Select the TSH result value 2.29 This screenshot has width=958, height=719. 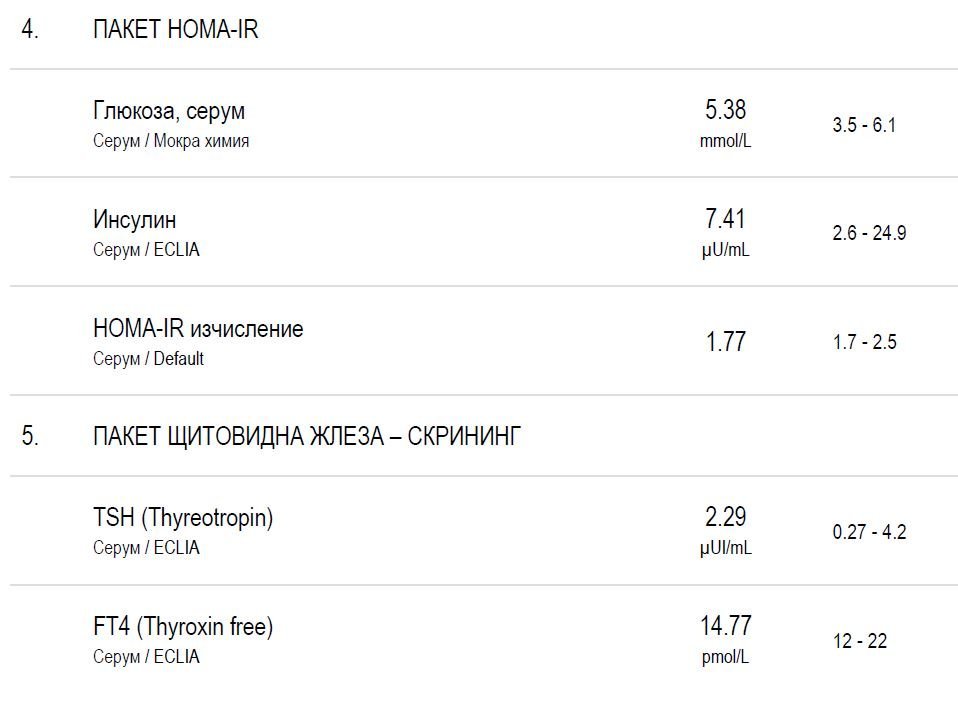(725, 517)
